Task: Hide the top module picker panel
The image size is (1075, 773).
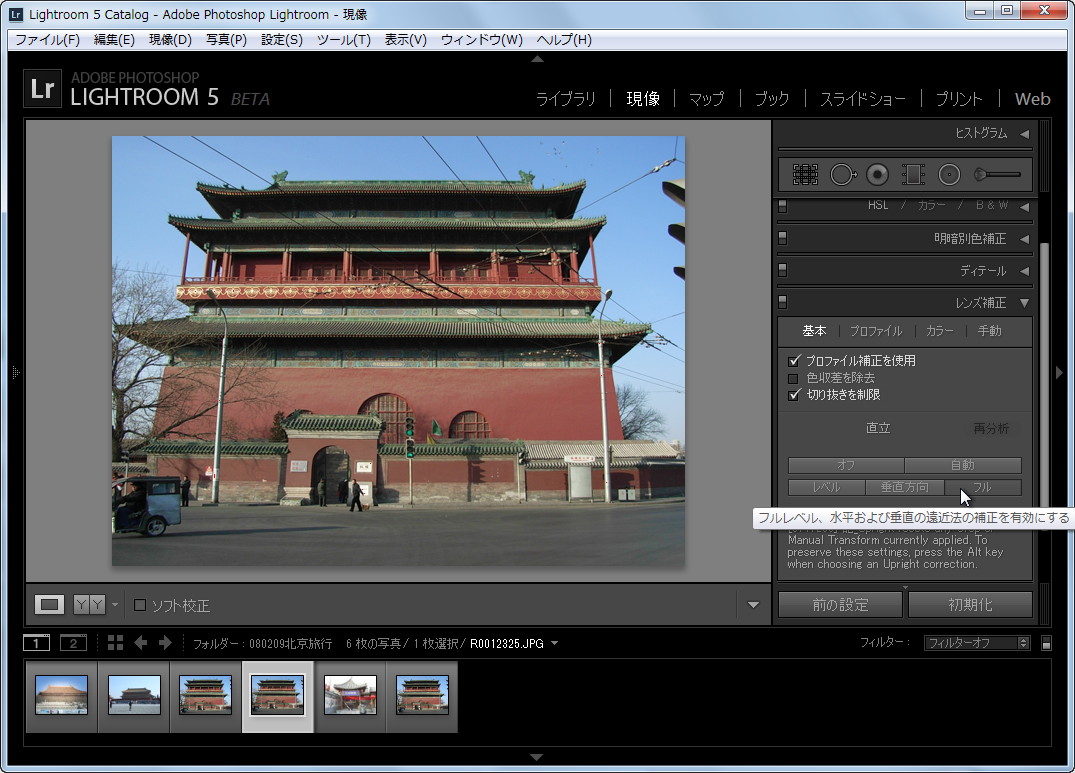Action: pyautogui.click(x=538, y=60)
